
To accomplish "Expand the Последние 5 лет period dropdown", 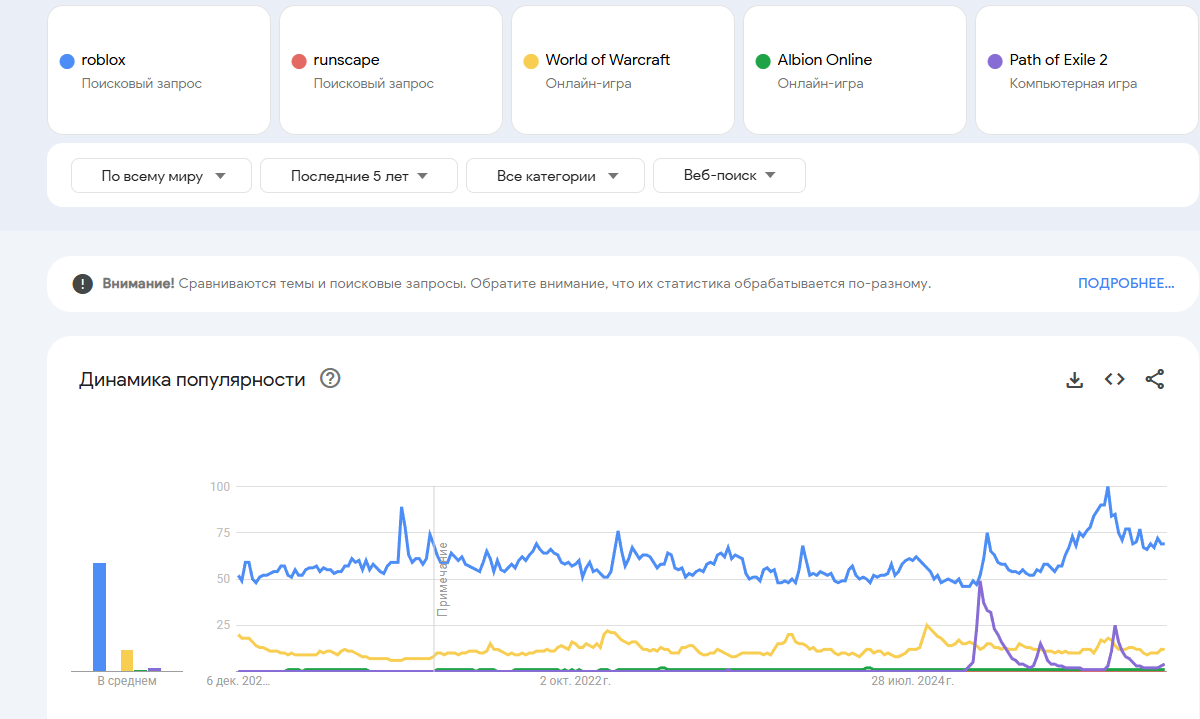I will (358, 176).
